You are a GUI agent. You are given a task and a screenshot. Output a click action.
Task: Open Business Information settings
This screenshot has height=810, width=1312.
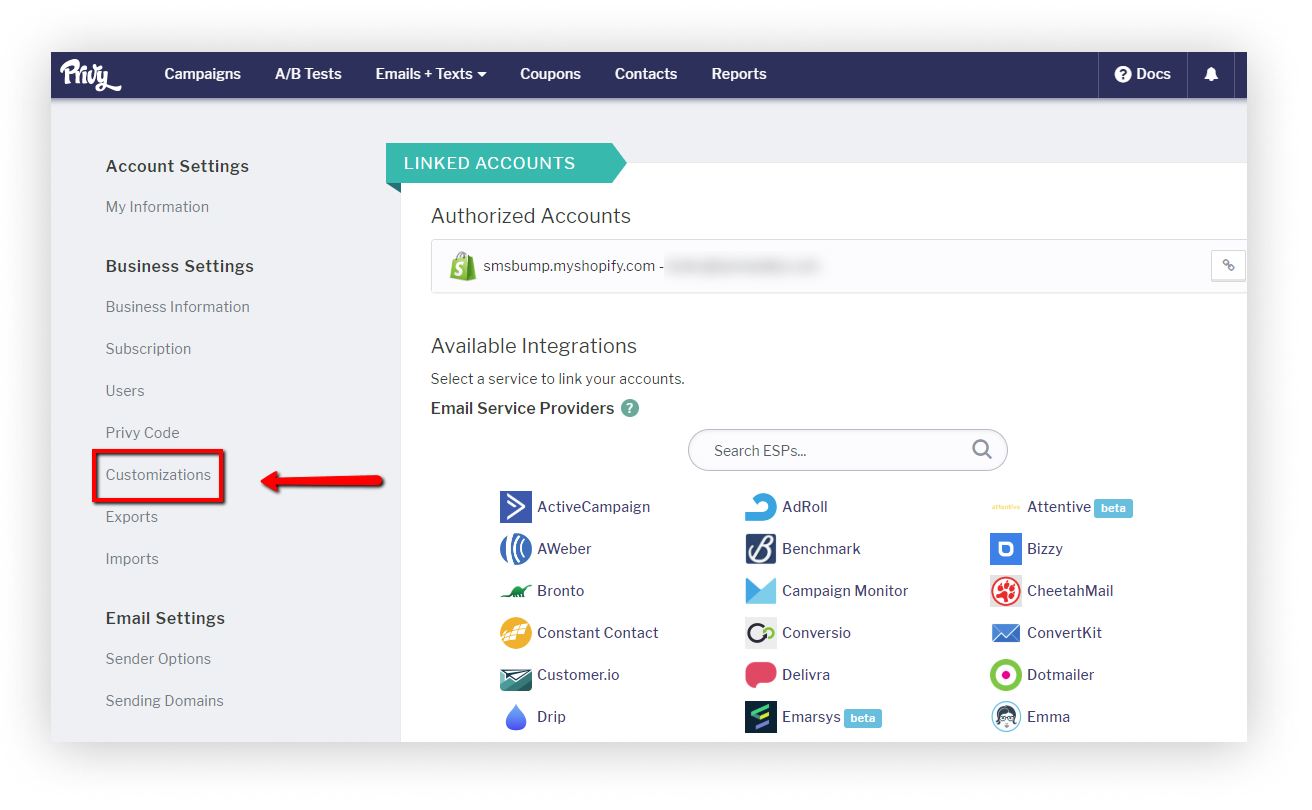178,307
